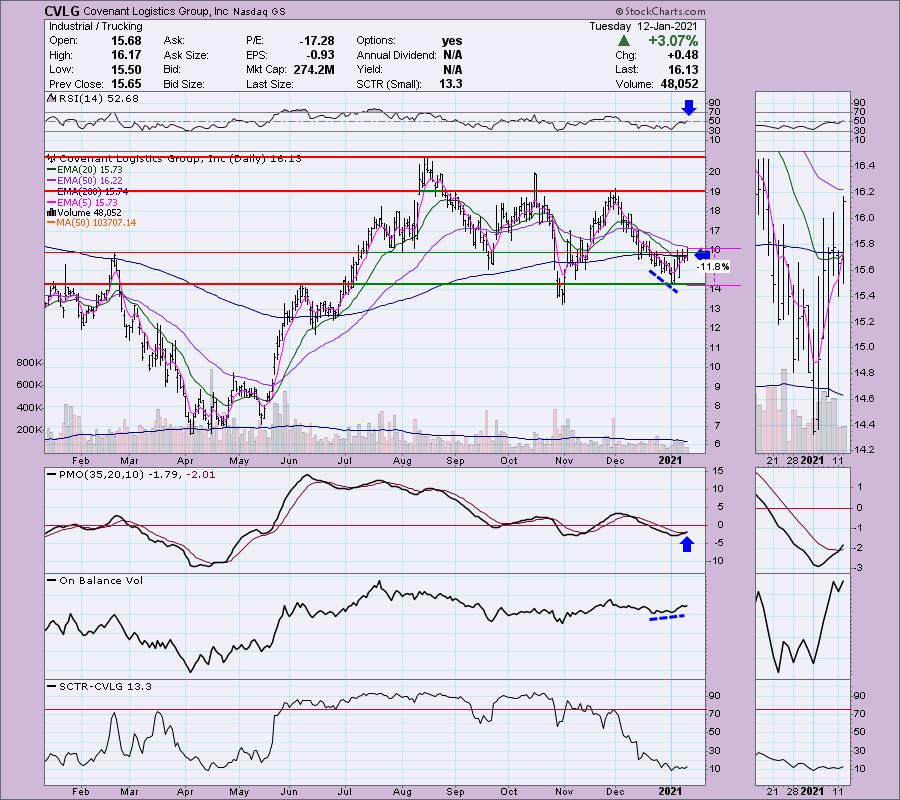Click the Prev Close value 15.65
The height and width of the screenshot is (800, 900).
pos(126,84)
